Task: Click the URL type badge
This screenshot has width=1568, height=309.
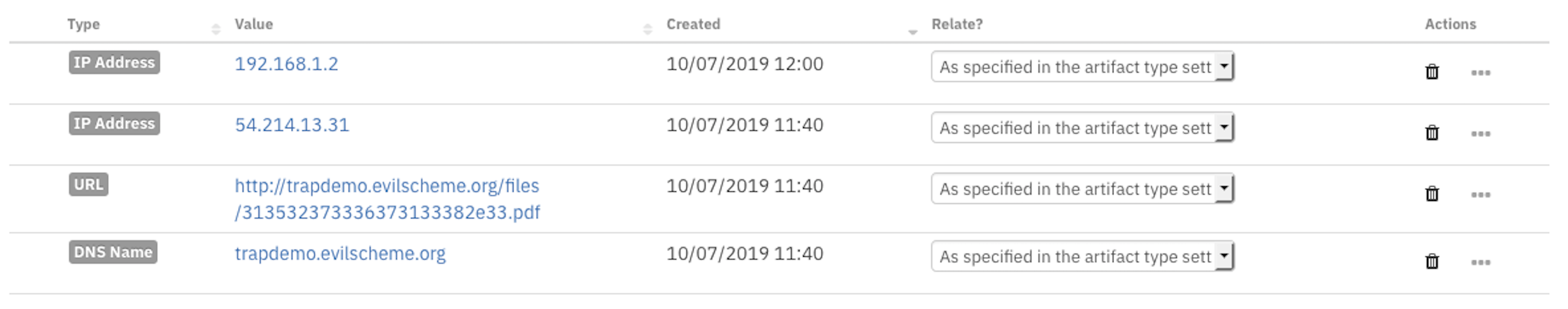Action: [x=88, y=185]
